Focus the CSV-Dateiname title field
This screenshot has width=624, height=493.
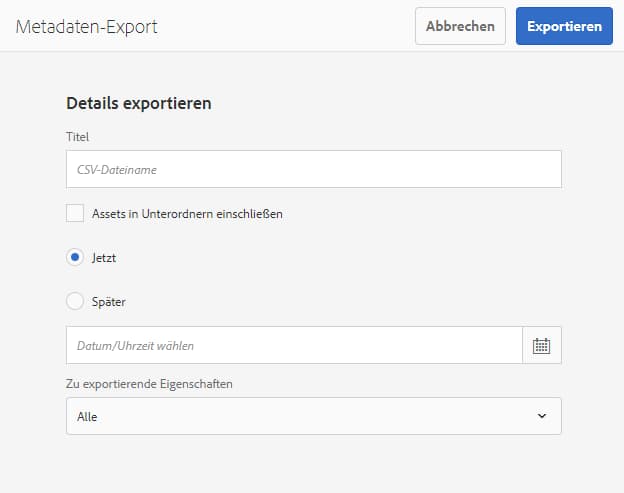[x=314, y=169]
